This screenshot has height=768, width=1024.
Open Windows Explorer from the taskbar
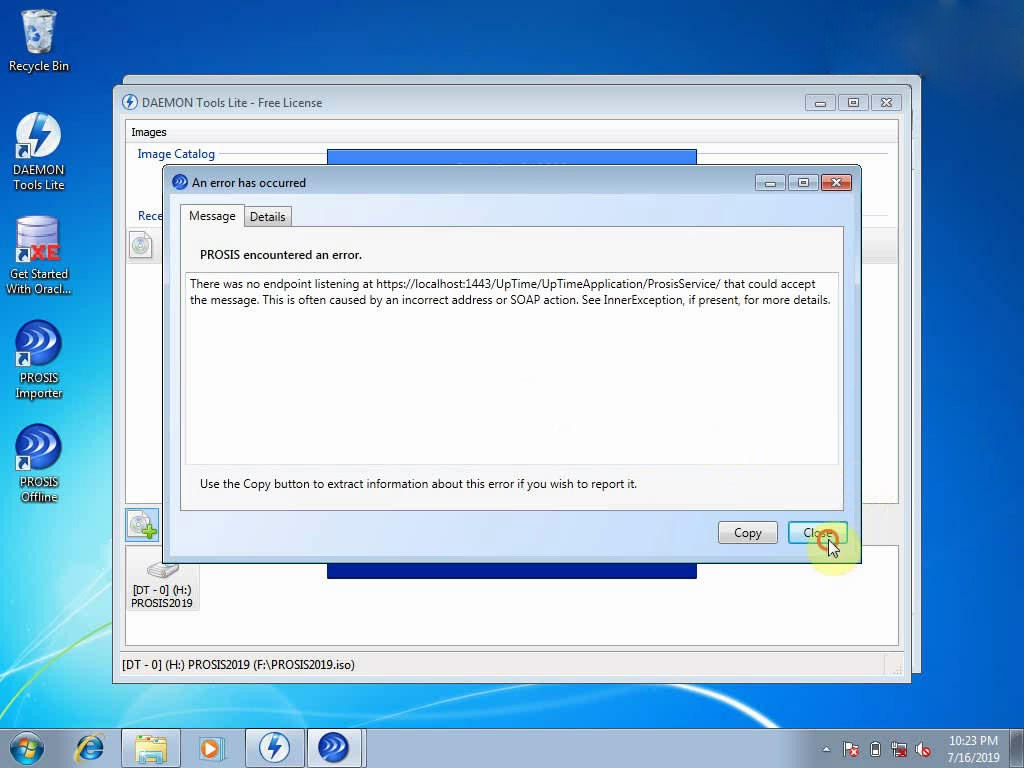[x=151, y=748]
